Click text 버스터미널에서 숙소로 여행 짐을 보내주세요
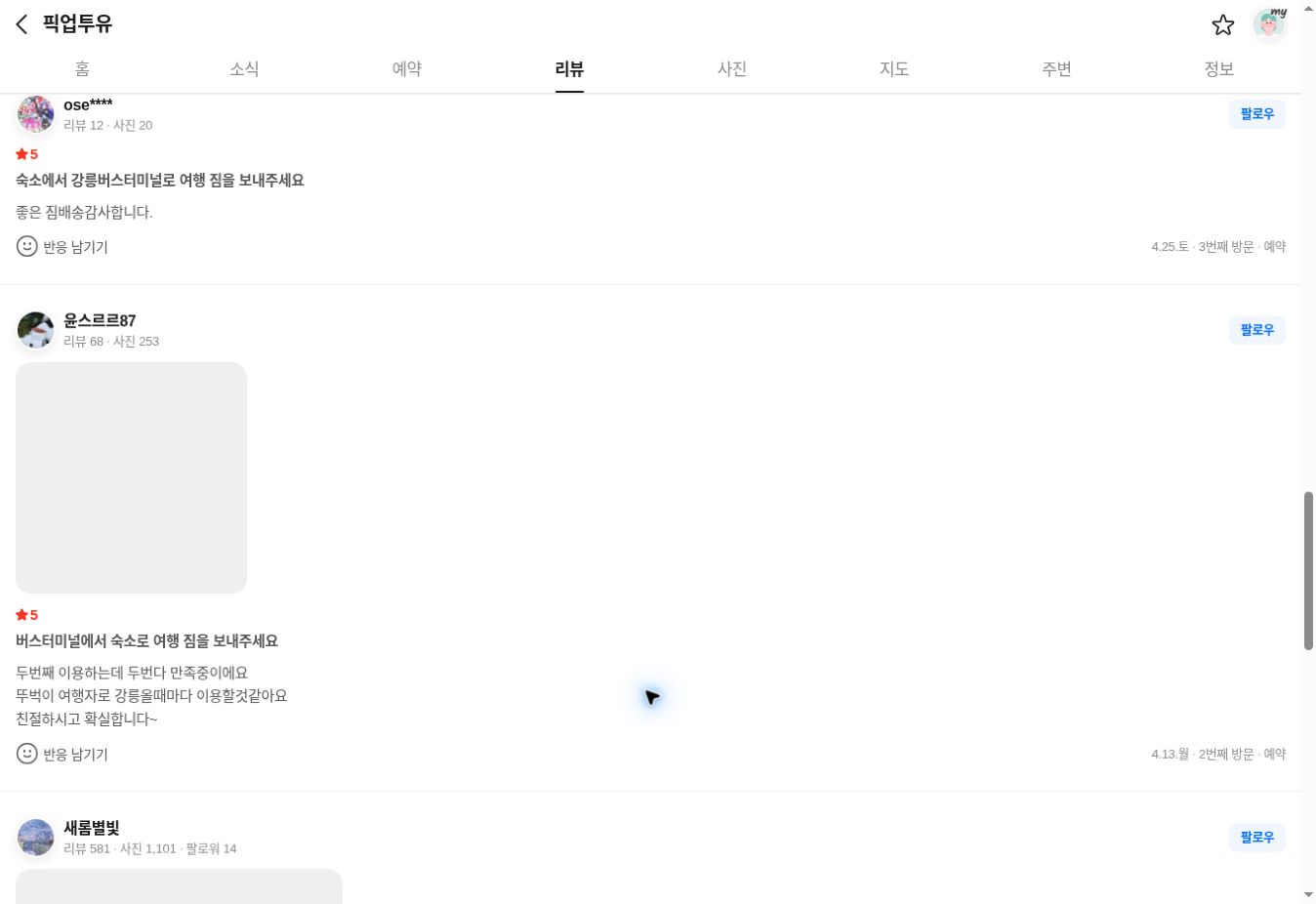 [146, 641]
